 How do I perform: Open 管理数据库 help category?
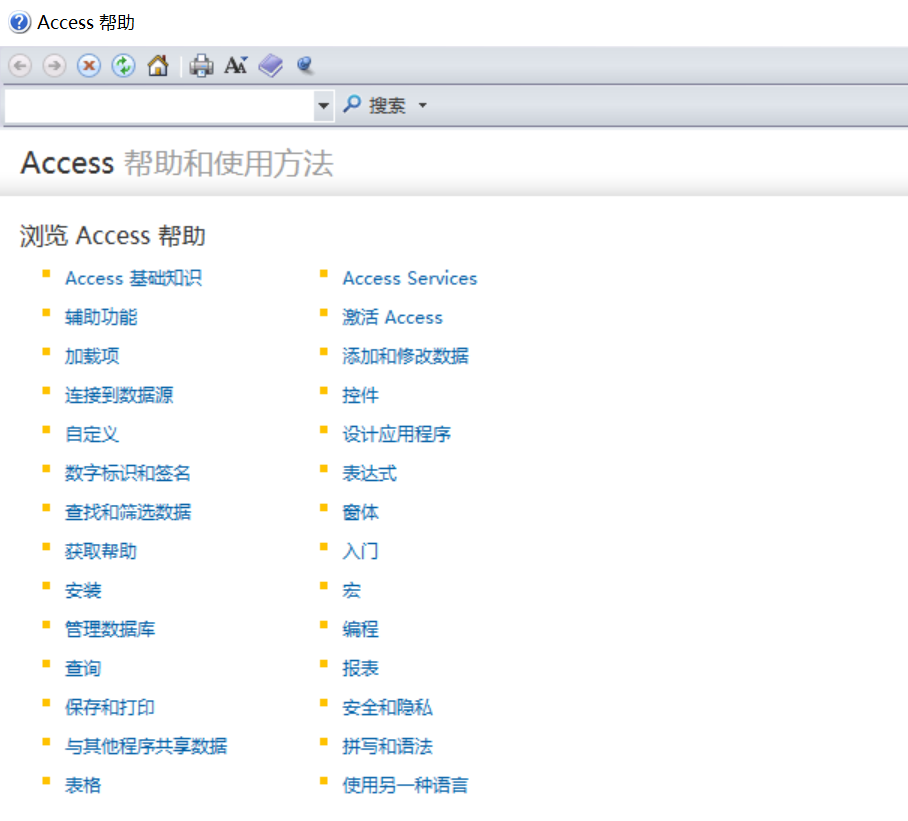coord(110,629)
